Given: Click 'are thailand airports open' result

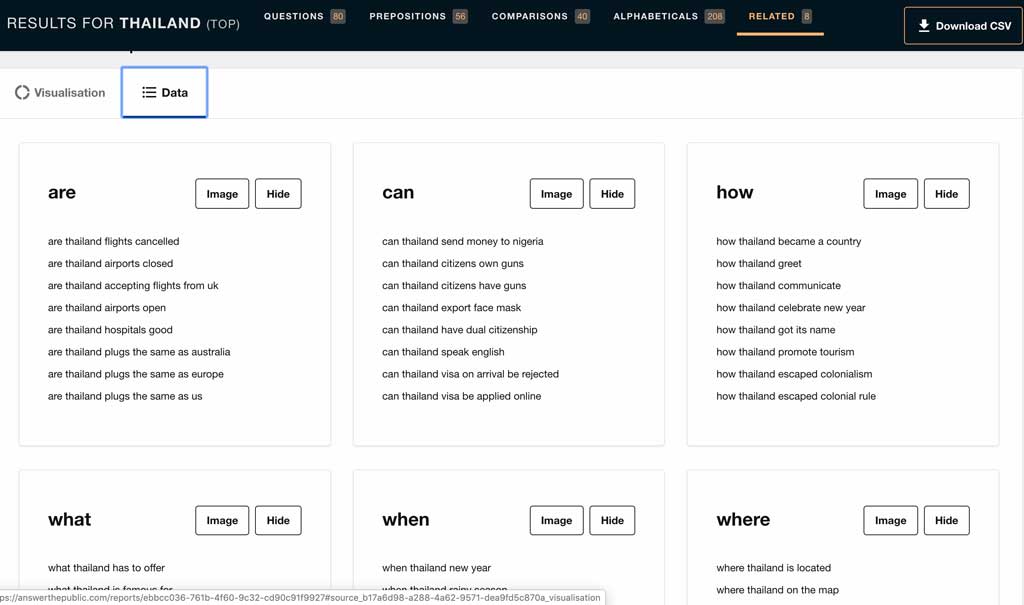Looking at the screenshot, I should coord(107,308).
